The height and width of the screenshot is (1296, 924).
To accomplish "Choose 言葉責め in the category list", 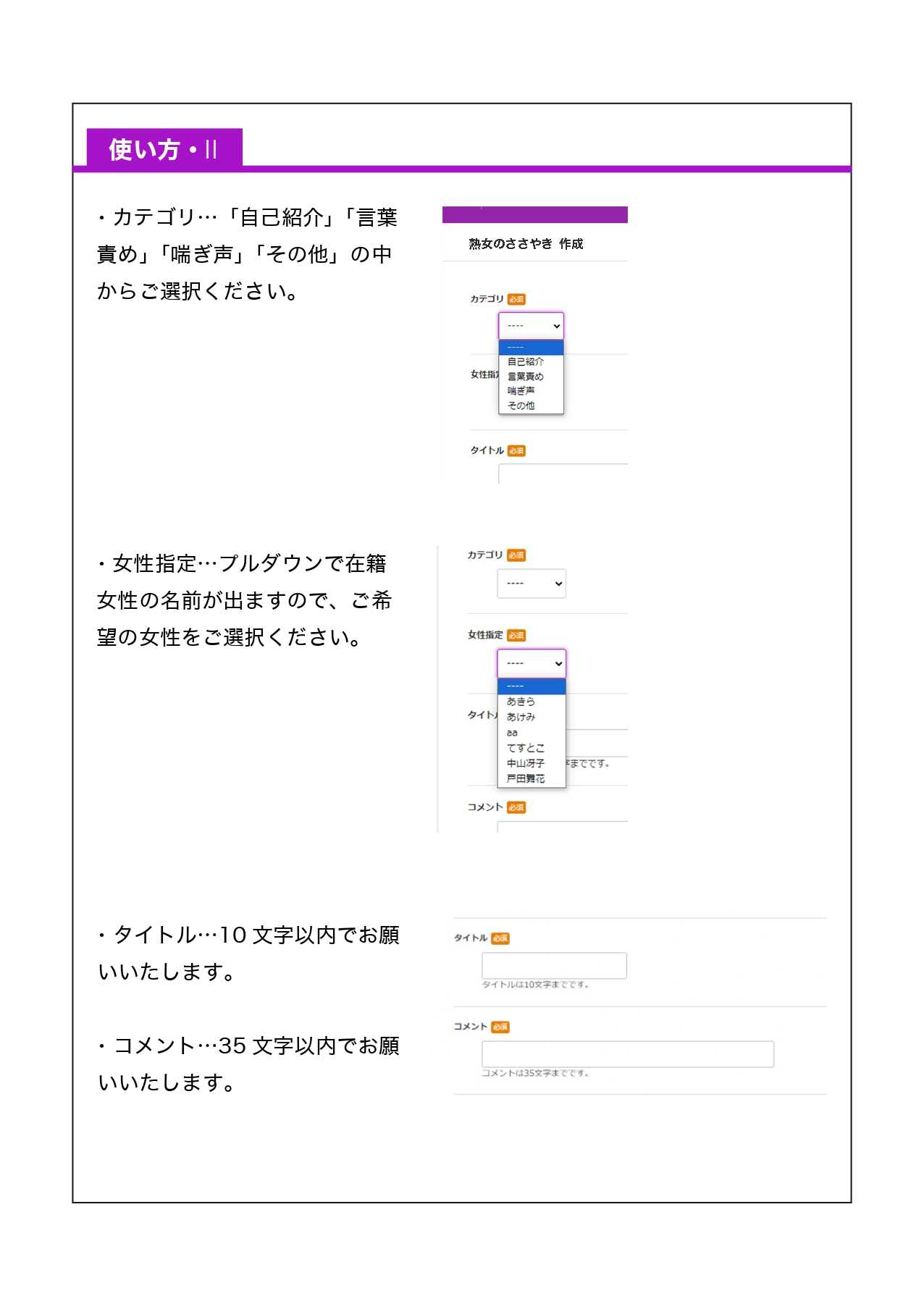I will point(525,376).
